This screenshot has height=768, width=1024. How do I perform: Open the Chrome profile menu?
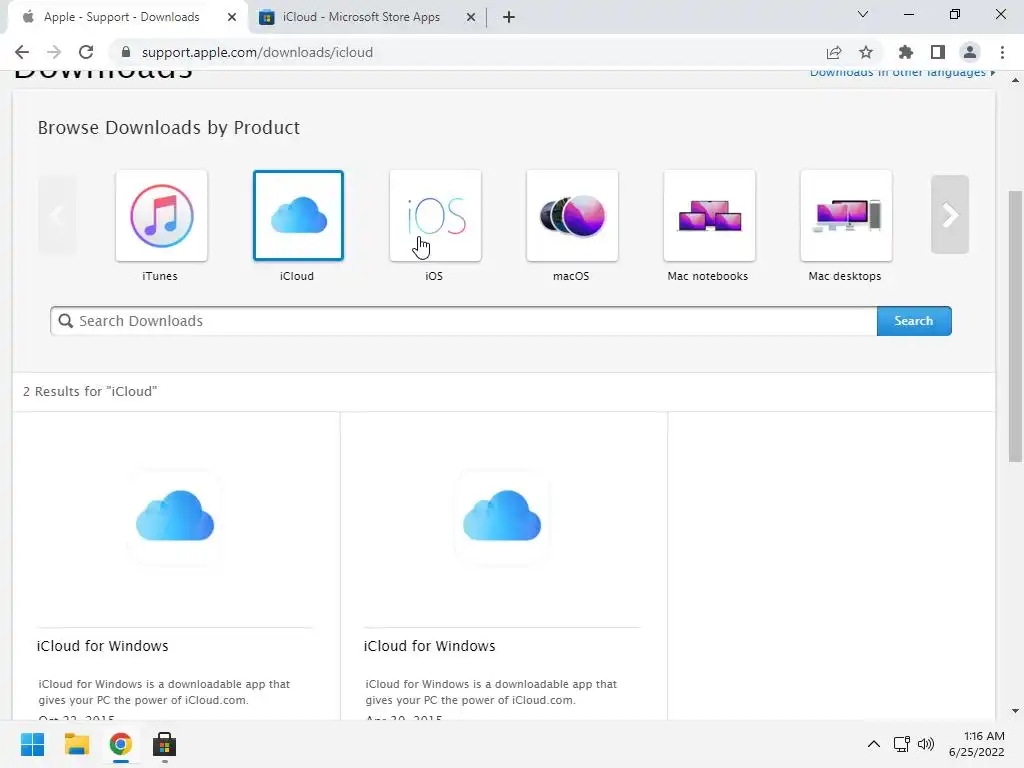tap(970, 52)
